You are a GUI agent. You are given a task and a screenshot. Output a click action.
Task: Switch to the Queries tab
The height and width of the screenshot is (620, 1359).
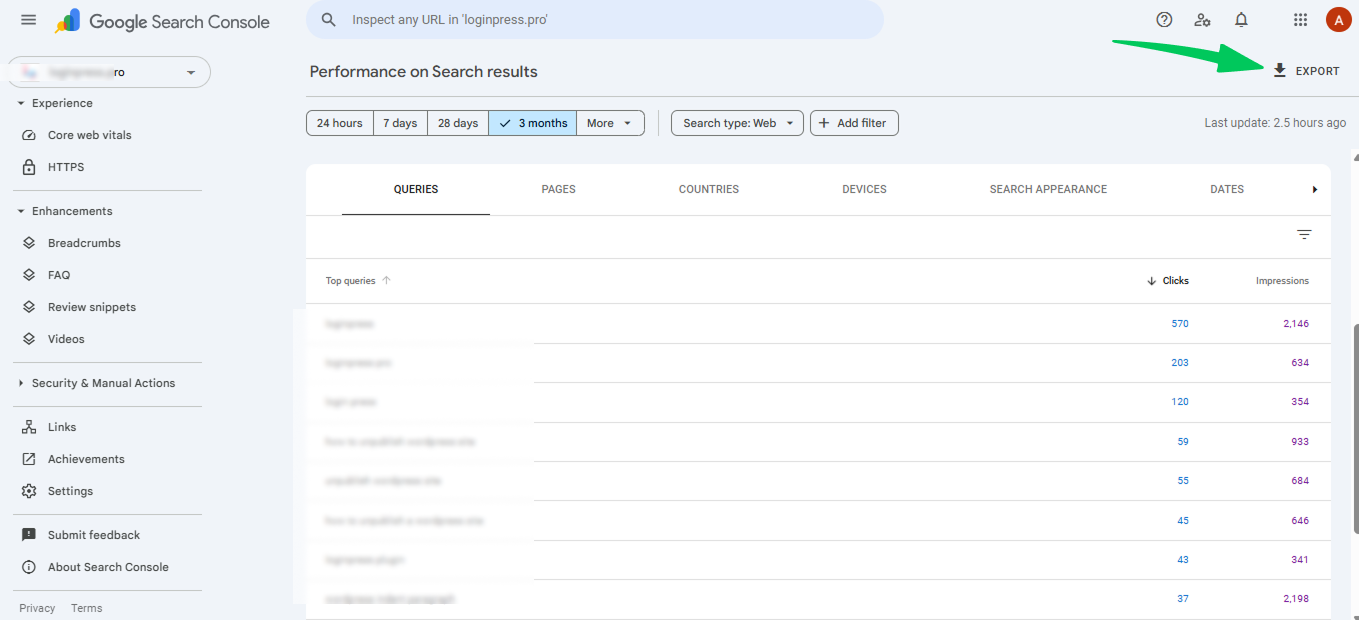click(x=416, y=189)
